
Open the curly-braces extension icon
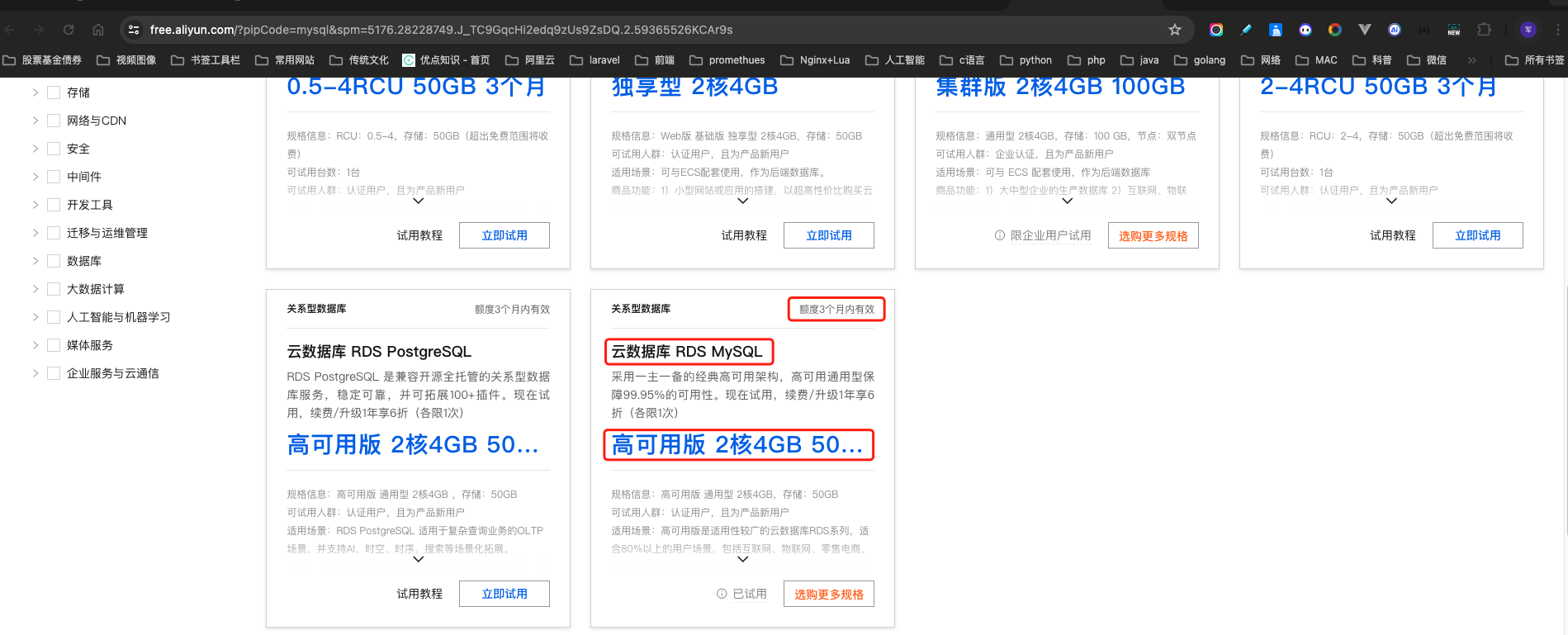point(1424,30)
